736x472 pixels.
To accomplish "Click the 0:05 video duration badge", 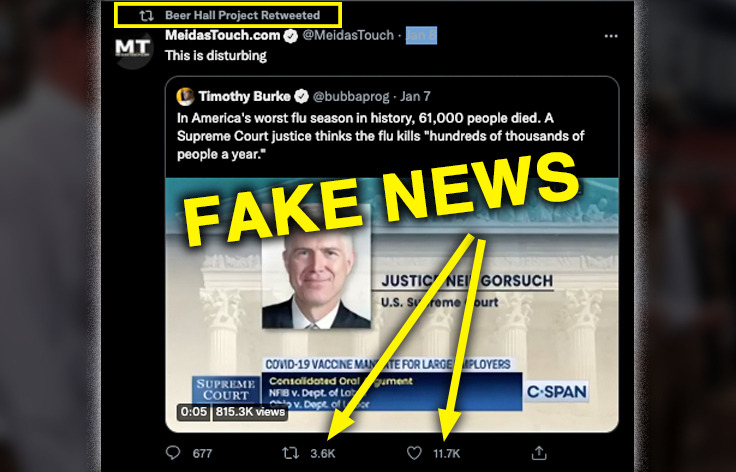I will point(194,412).
